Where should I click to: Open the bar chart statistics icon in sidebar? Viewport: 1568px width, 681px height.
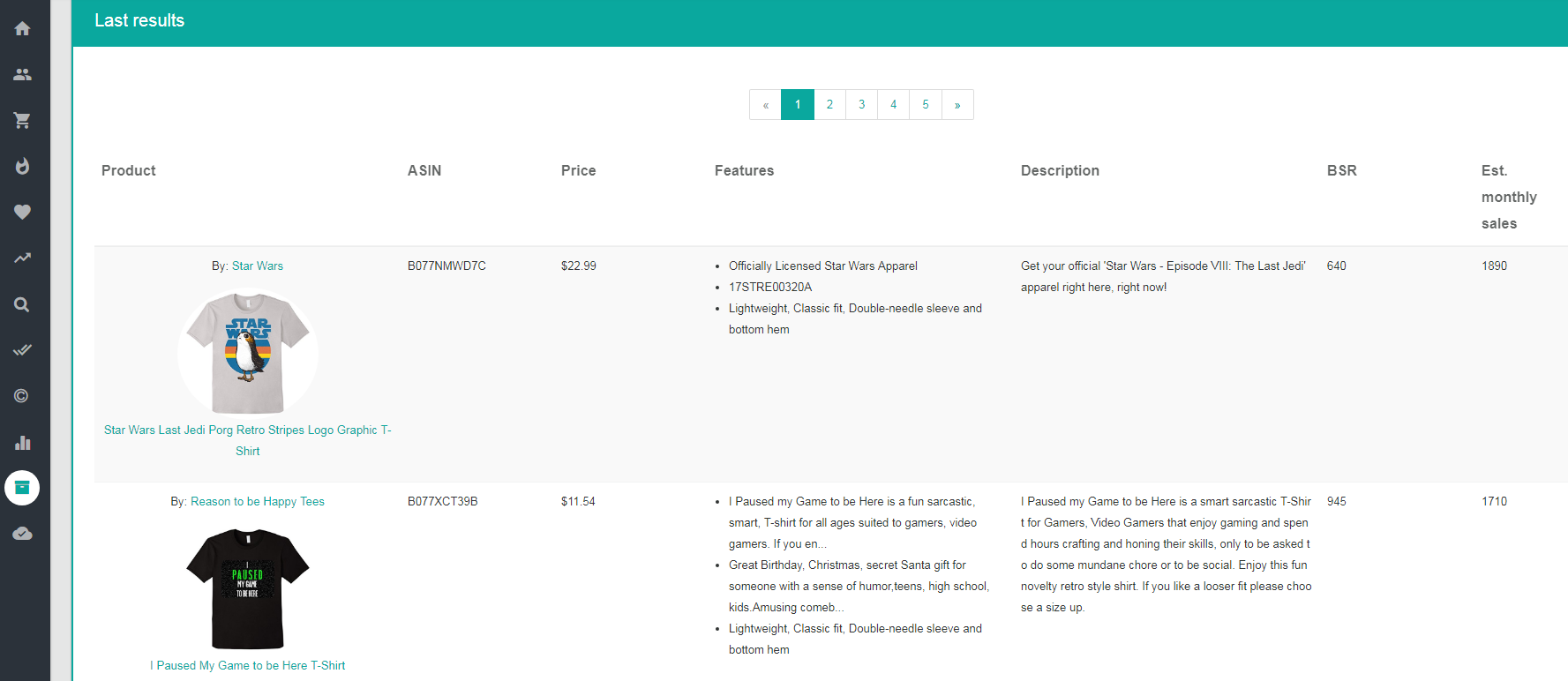pyautogui.click(x=22, y=442)
